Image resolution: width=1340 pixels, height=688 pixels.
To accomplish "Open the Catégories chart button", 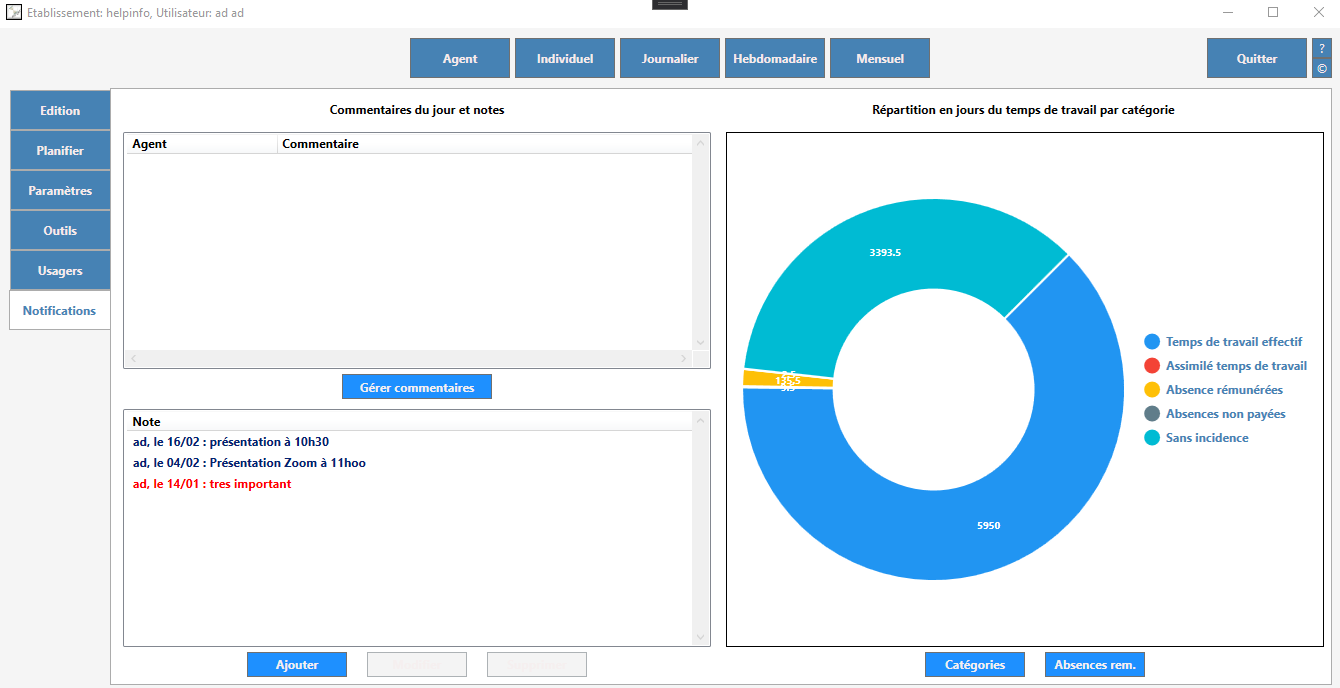I will (x=975, y=665).
